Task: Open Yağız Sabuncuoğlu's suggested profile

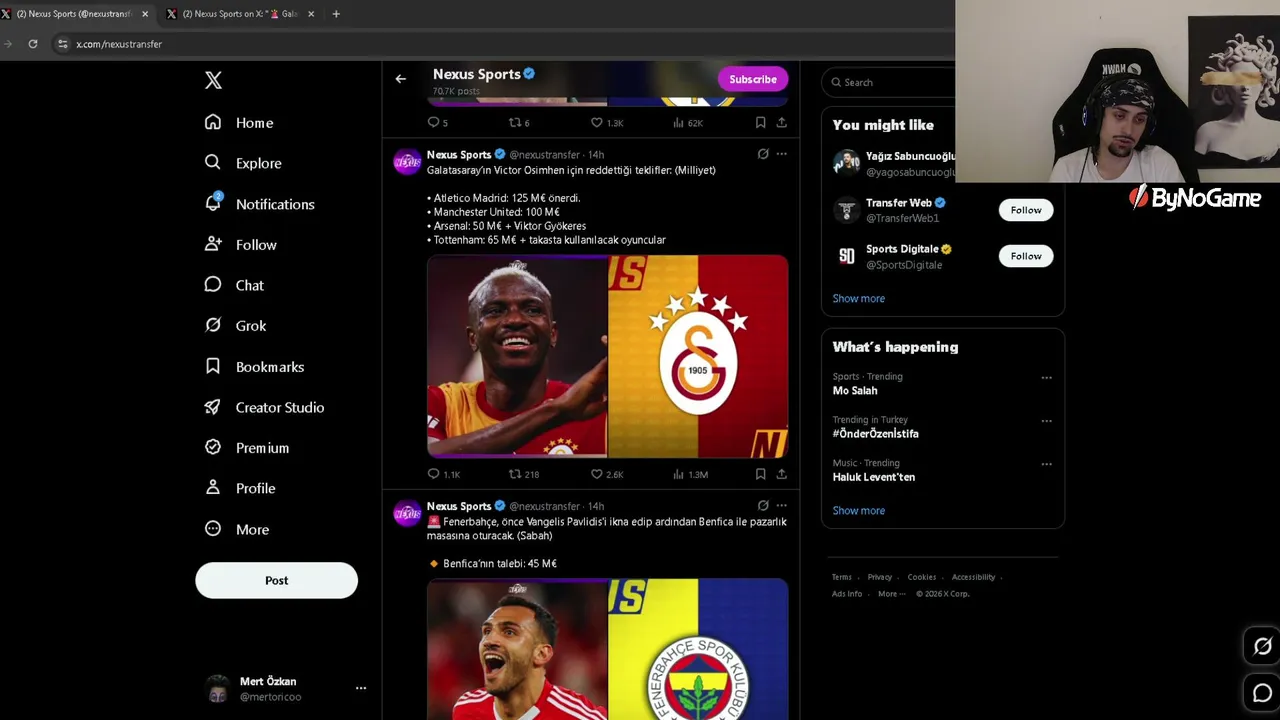Action: point(894,164)
